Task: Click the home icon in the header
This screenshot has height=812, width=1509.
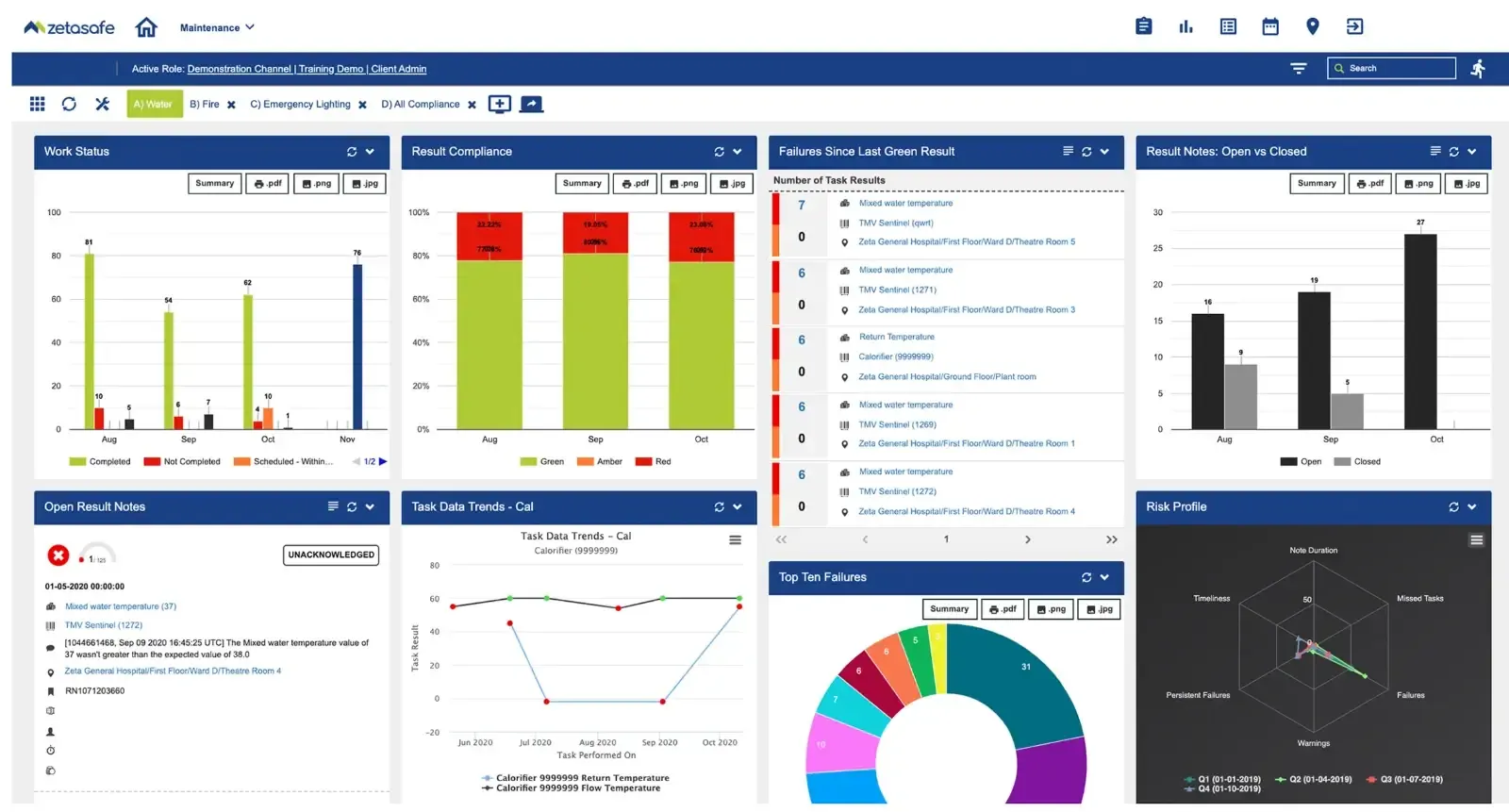Action: 146,27
